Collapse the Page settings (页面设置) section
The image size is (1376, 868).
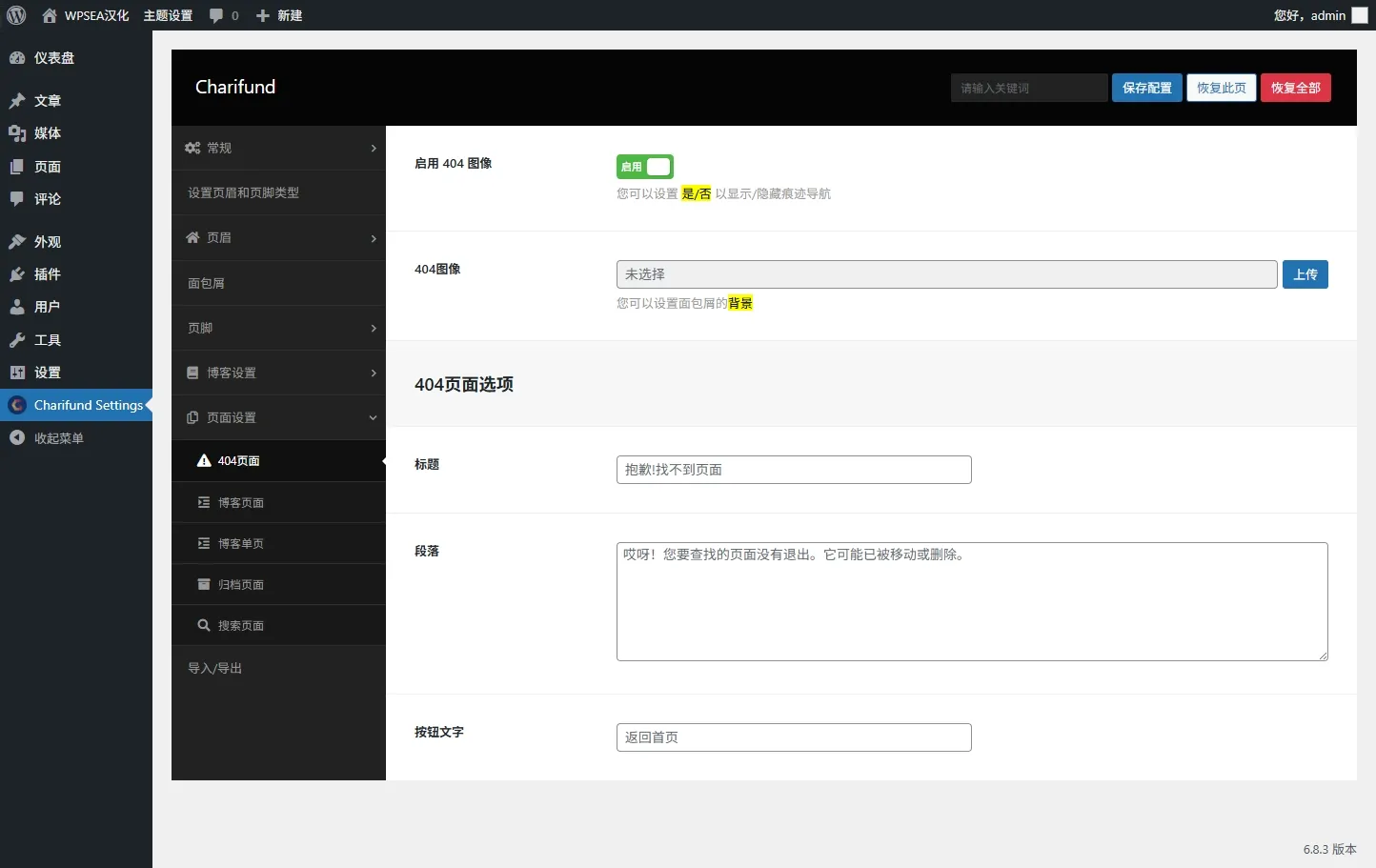click(x=278, y=417)
